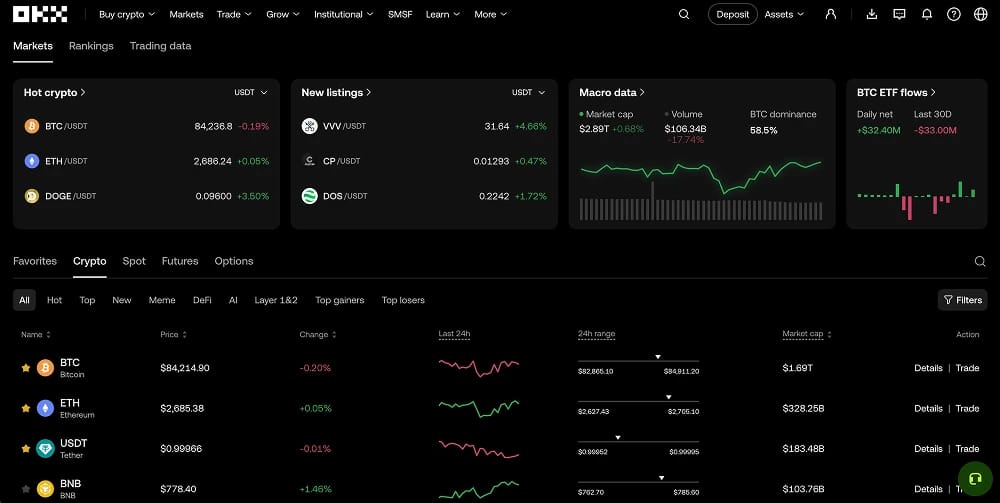
Task: Click the search icon above the crypto table
Action: pos(980,261)
